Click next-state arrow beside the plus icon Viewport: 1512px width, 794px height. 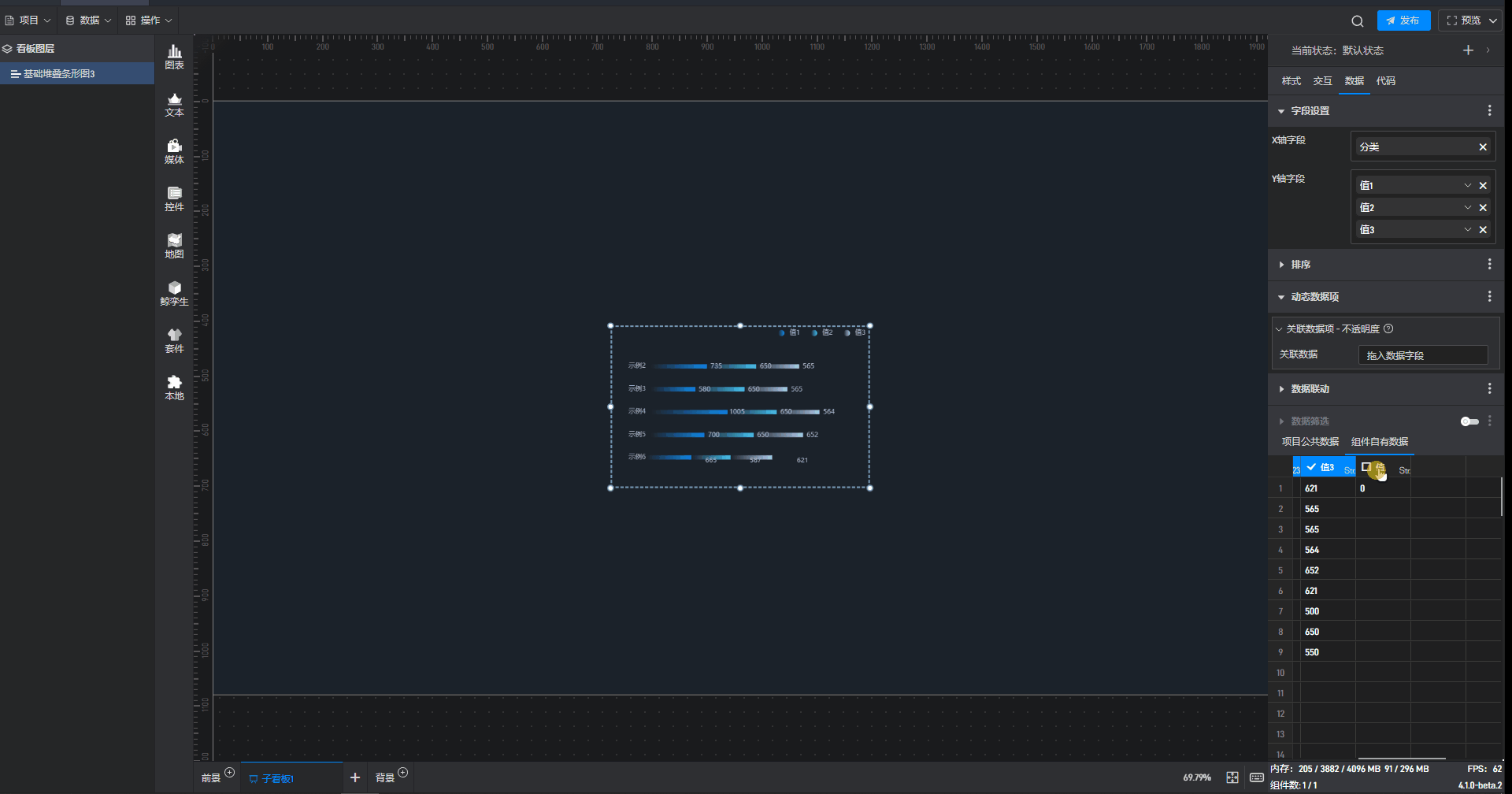pos(1488,50)
